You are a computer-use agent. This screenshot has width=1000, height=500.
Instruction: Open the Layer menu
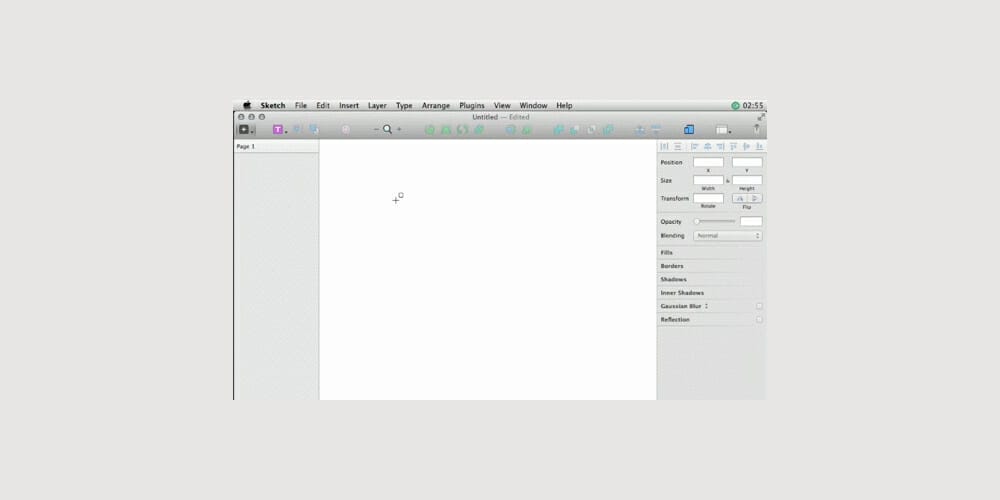[x=377, y=106]
